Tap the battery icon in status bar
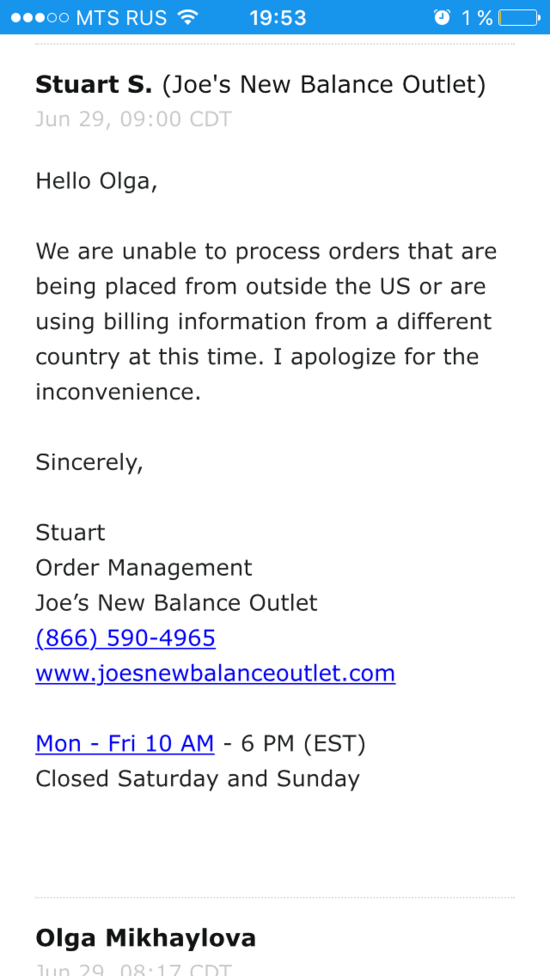Viewport: 550px width, 976px height. (520, 17)
